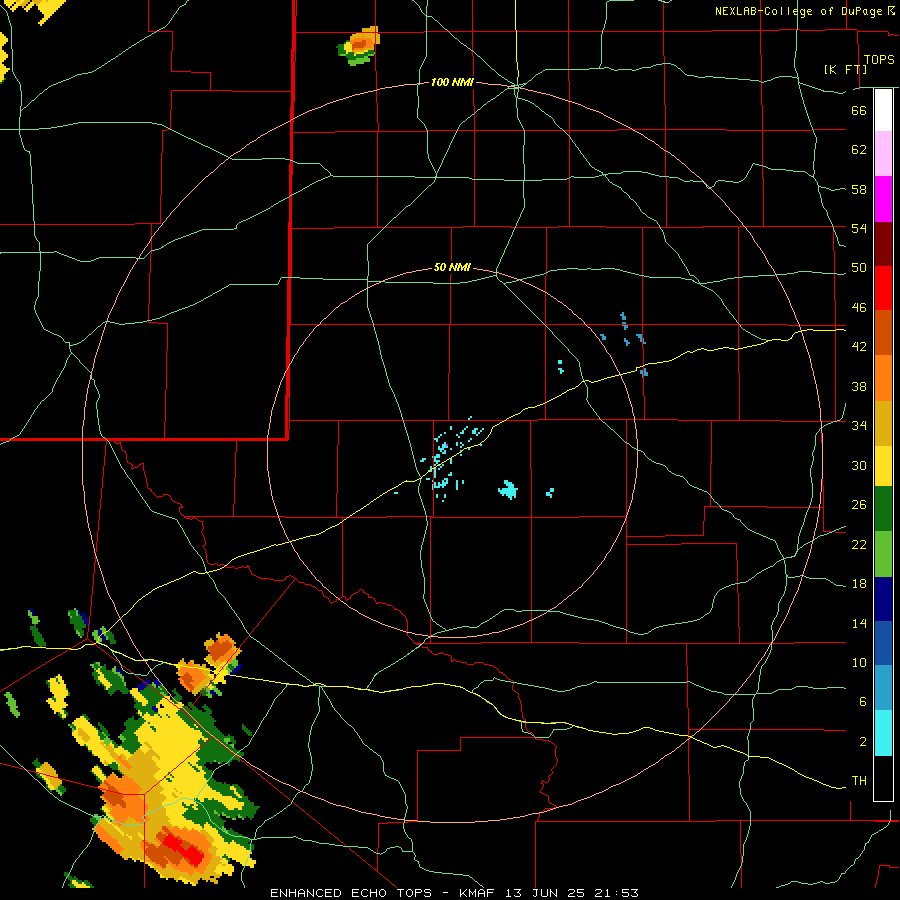Click the 13 JUN 25 date stamp
The image size is (900, 900).
(545, 893)
